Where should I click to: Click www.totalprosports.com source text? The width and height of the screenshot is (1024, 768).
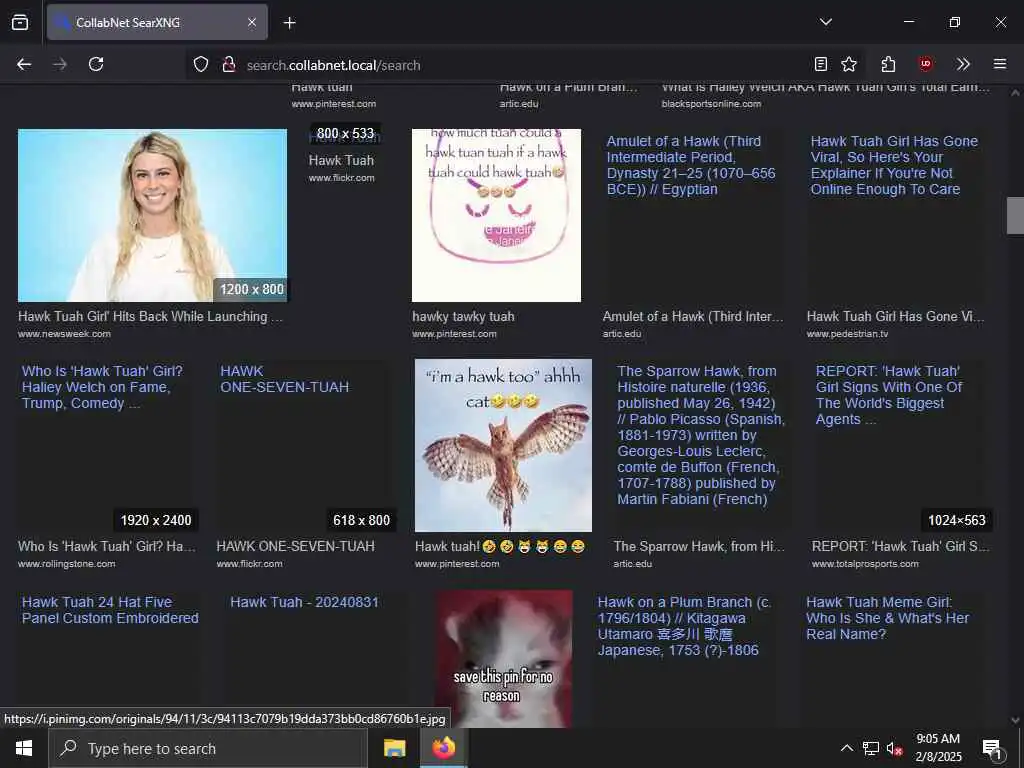coord(865,564)
